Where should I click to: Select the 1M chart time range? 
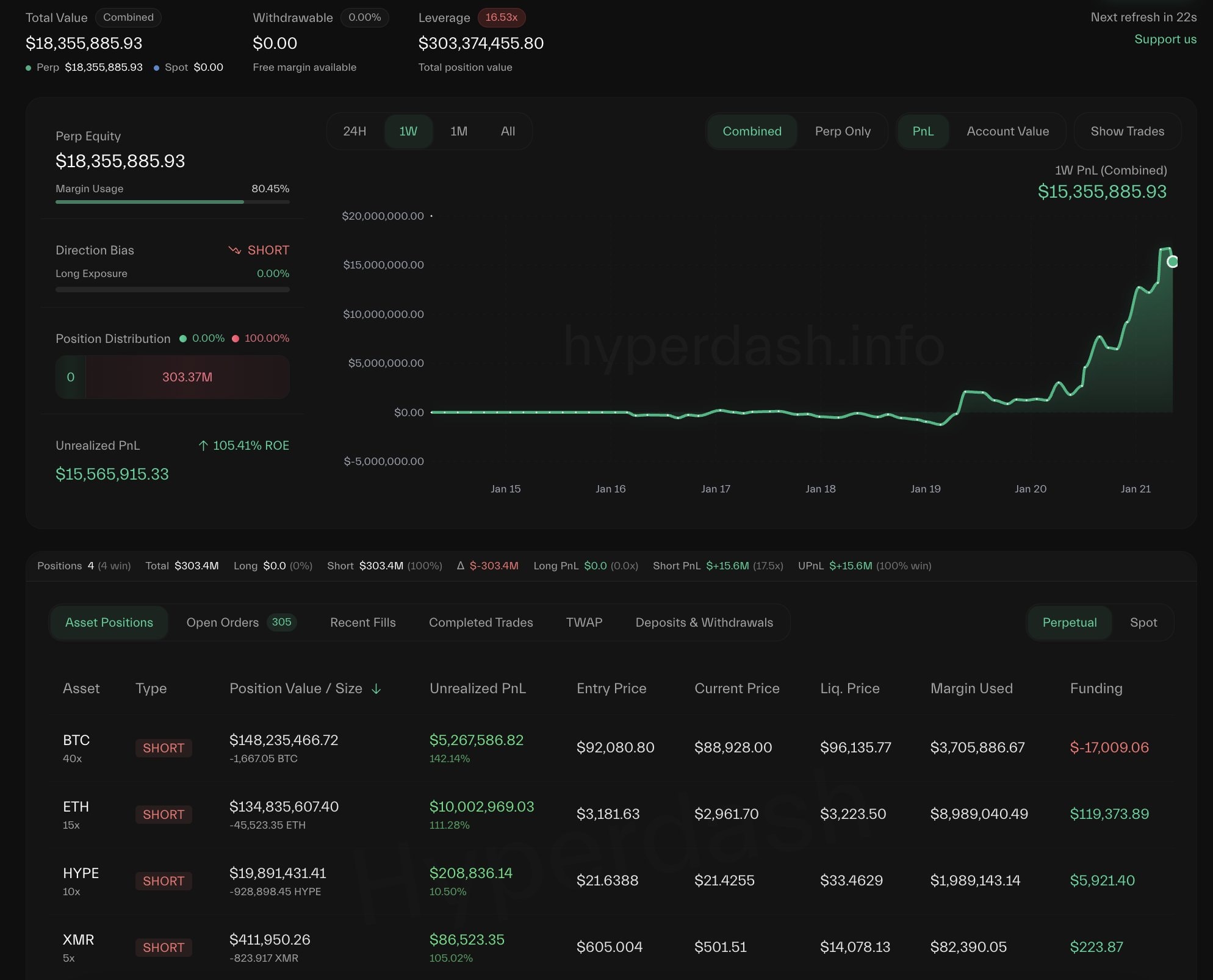[x=458, y=131]
